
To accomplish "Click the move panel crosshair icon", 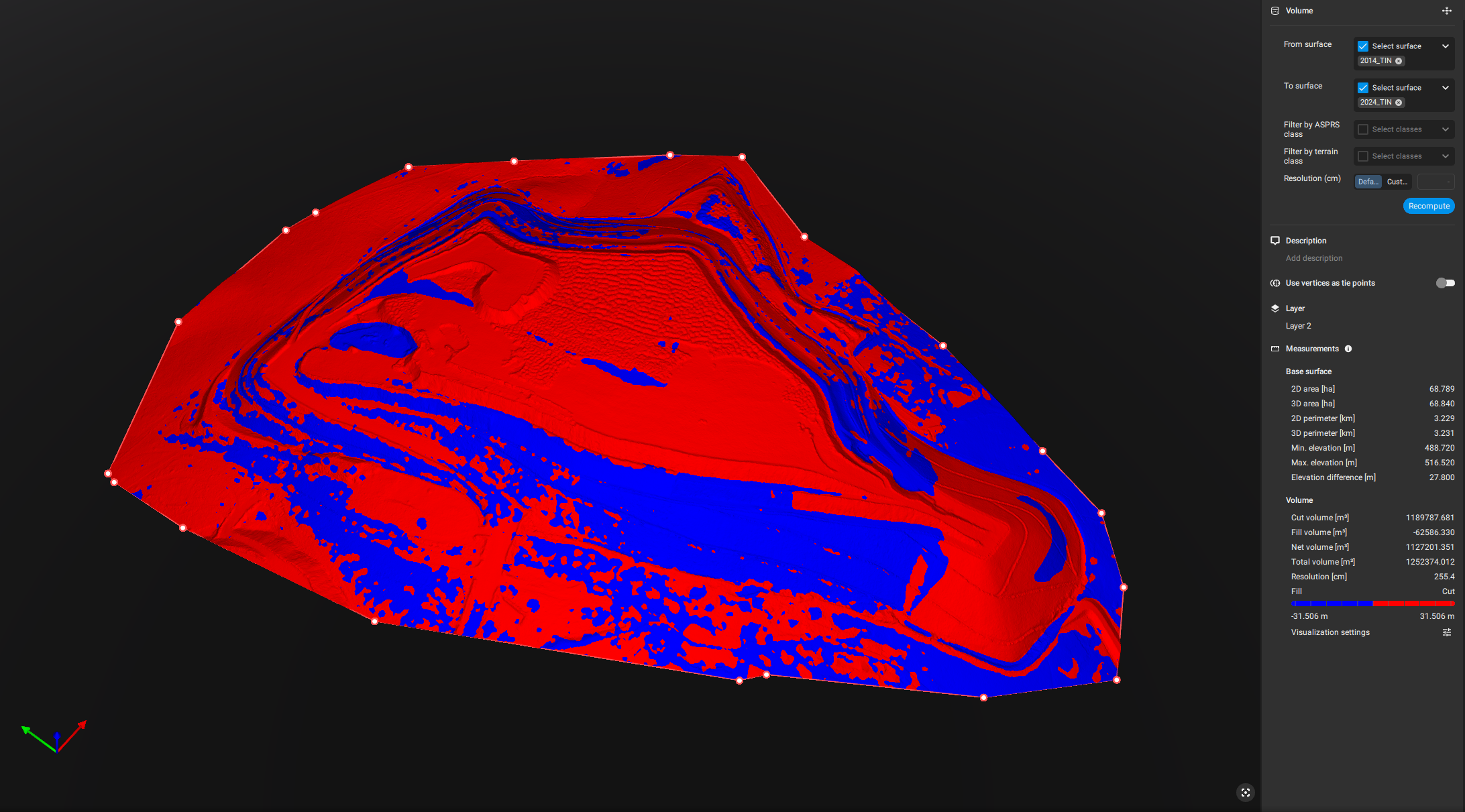I will click(x=1447, y=11).
